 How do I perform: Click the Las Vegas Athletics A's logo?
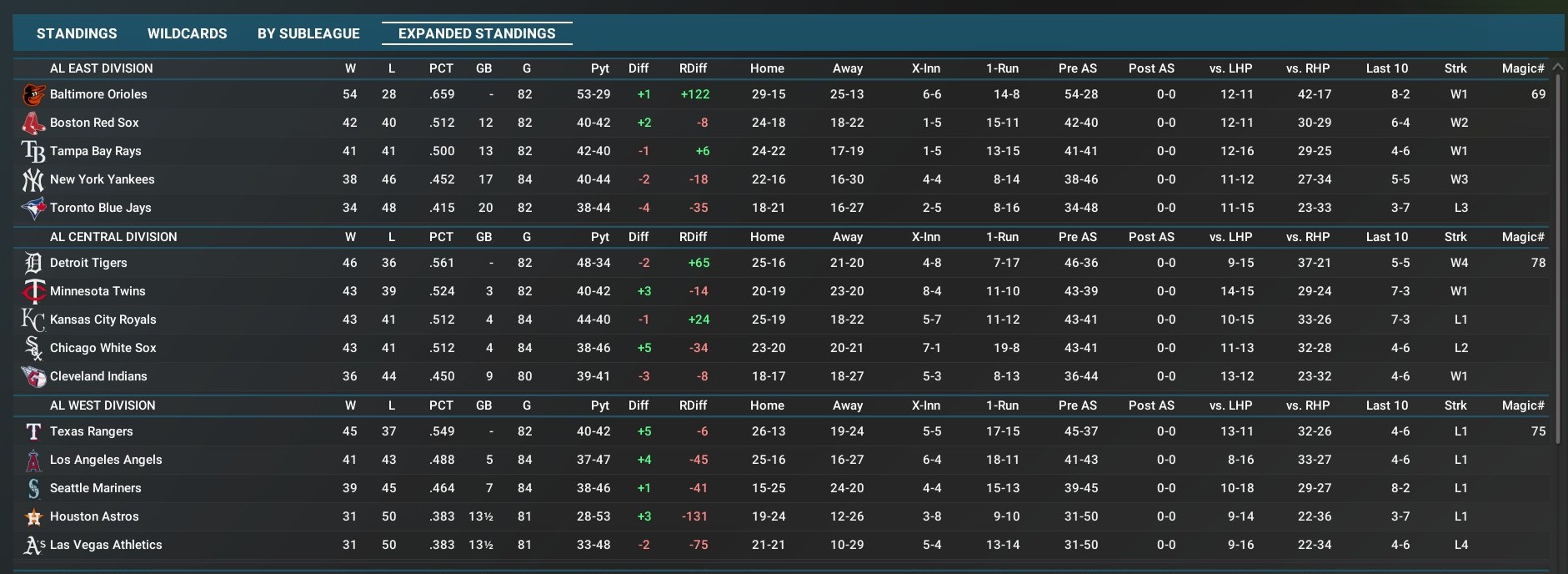click(x=33, y=545)
